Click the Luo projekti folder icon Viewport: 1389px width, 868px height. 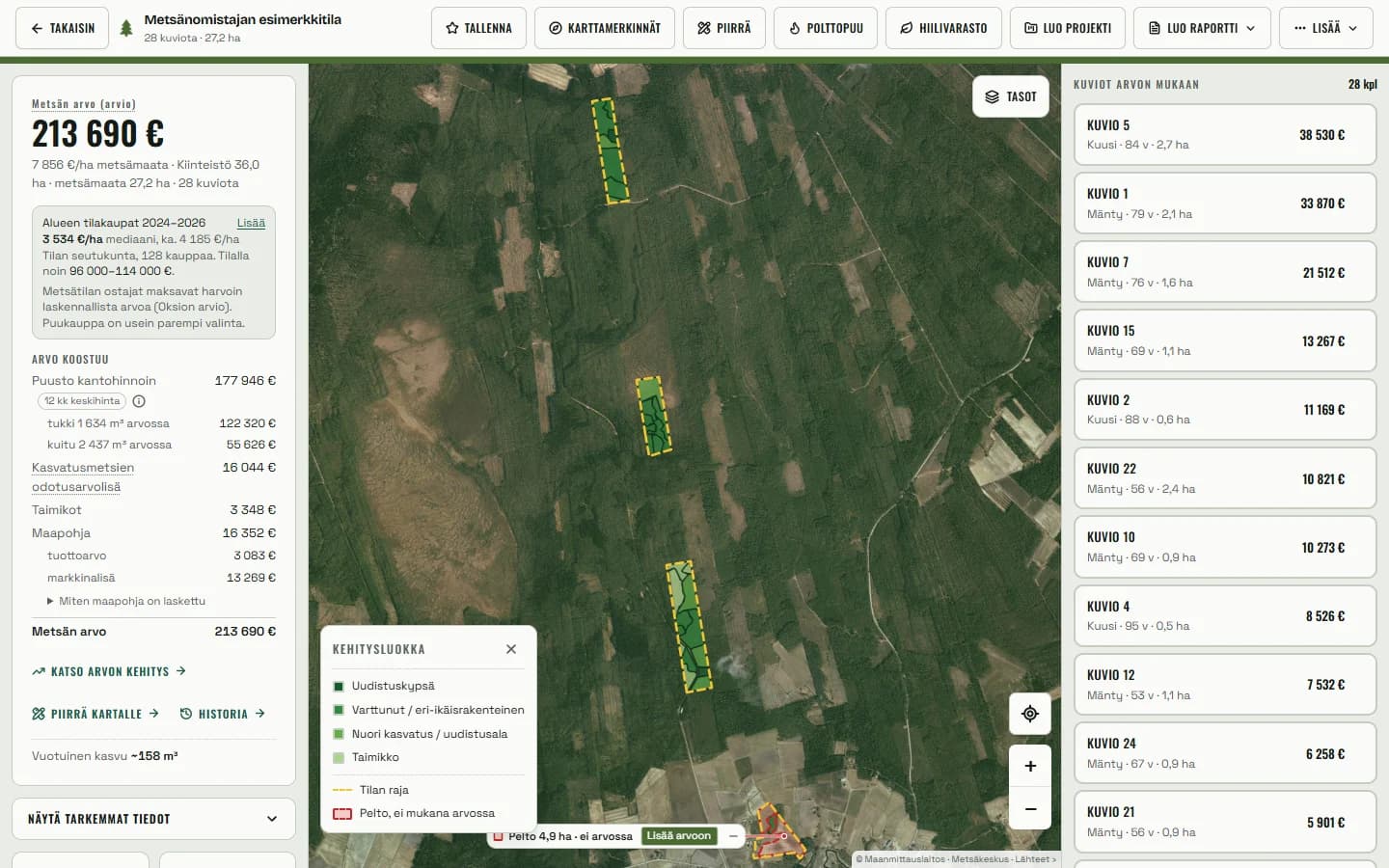1030,29
